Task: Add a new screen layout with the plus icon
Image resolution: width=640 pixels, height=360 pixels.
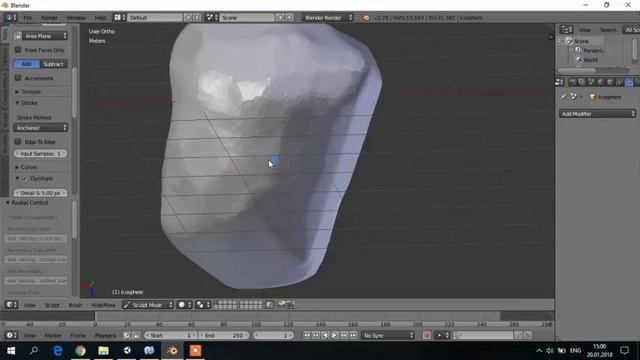Action: (188, 18)
